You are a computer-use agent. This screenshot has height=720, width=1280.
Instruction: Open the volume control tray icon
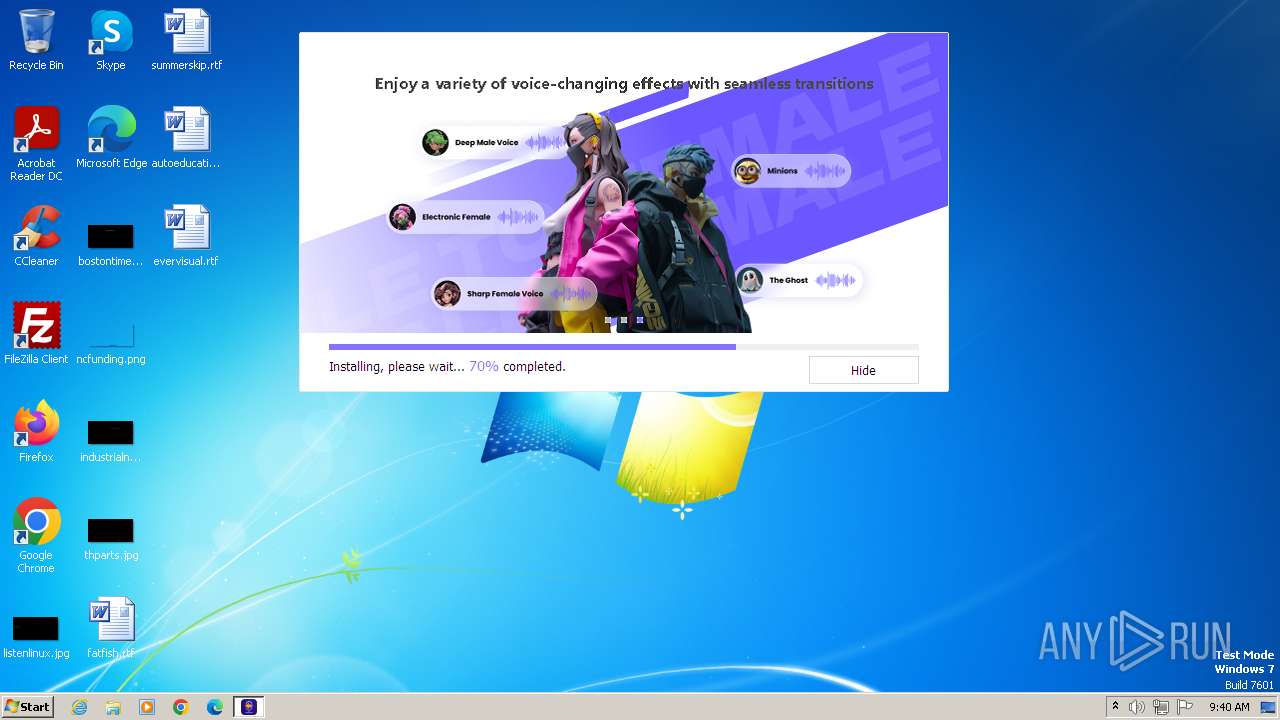pos(1137,707)
